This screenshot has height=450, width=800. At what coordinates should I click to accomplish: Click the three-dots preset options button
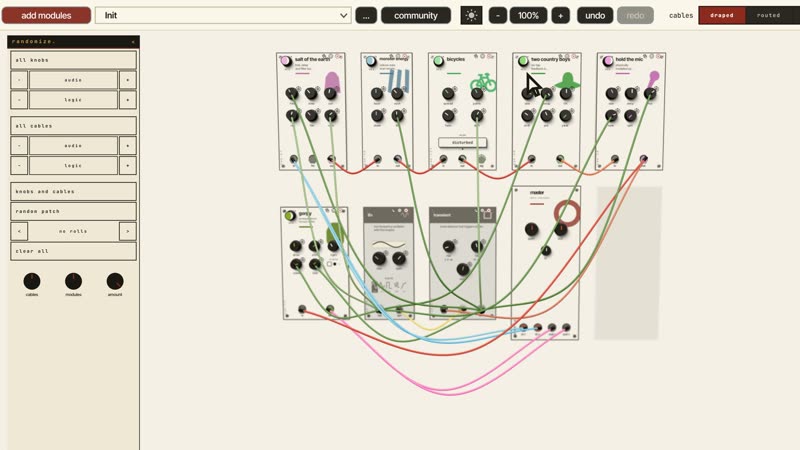(x=366, y=15)
